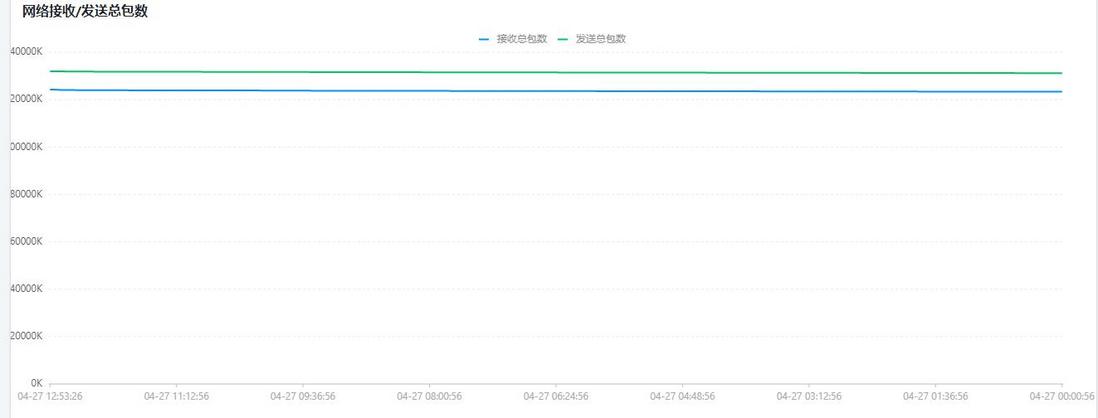
Task: Click the 0K y-axis label
Action: coord(37,384)
